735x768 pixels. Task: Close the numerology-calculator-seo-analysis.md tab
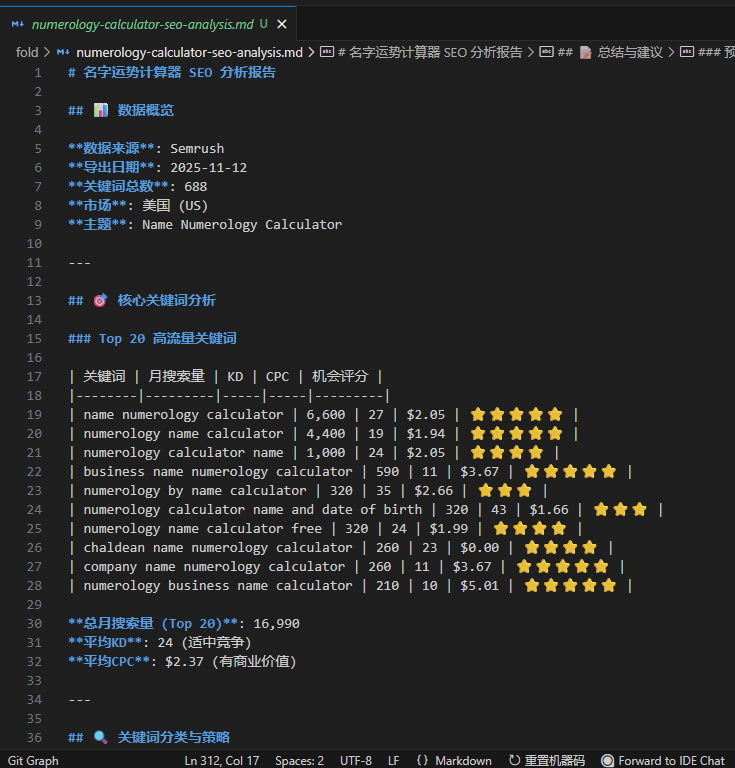[282, 24]
